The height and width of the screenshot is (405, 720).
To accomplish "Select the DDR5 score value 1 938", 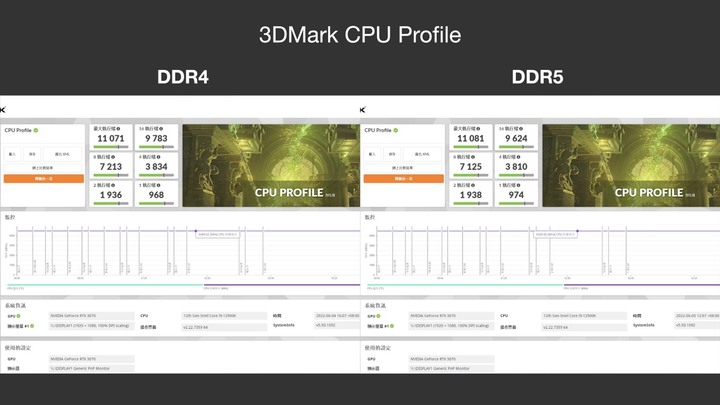I will coord(471,195).
